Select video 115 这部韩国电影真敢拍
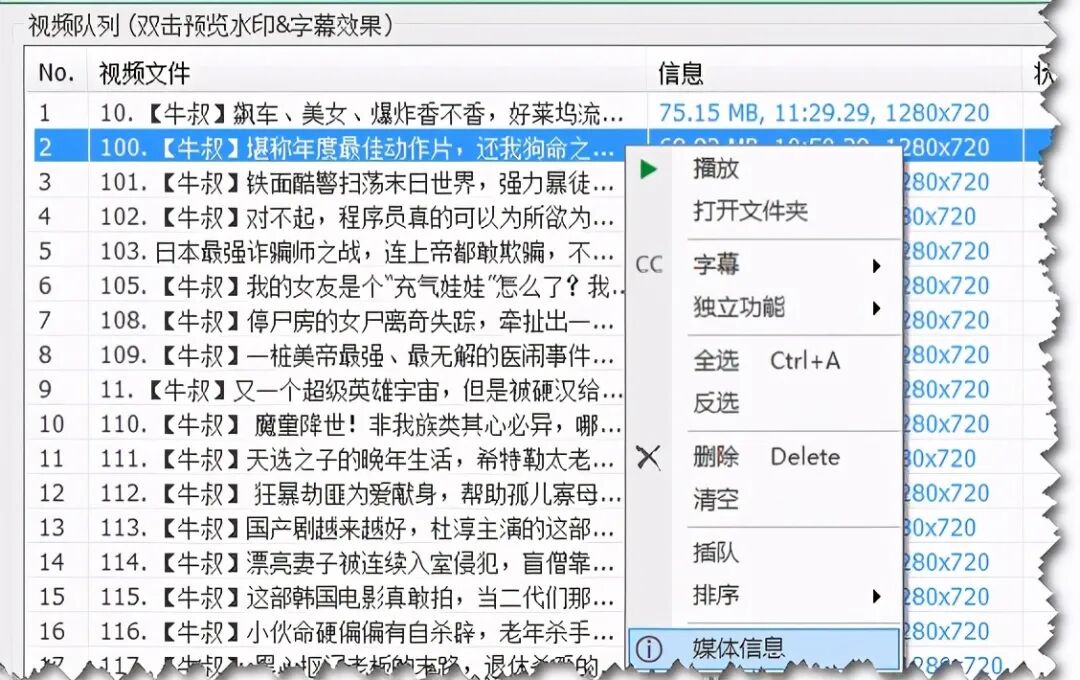The image size is (1080, 680). click(357, 597)
